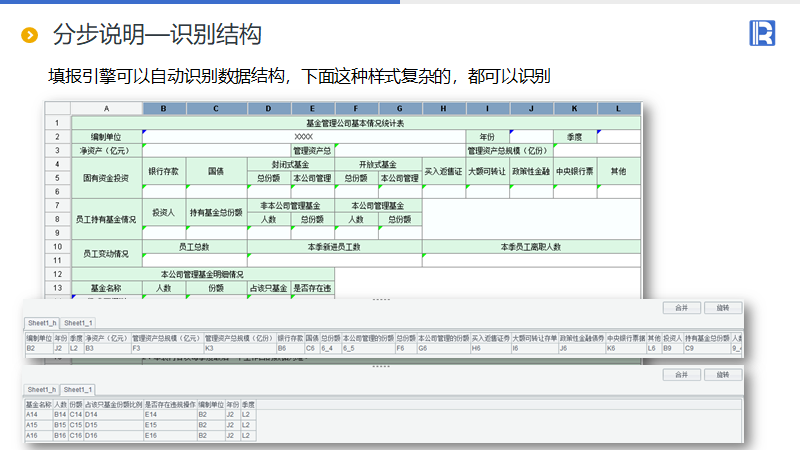Select the 员工变动情况 cell in column A
The width and height of the screenshot is (800, 450).
point(106,253)
